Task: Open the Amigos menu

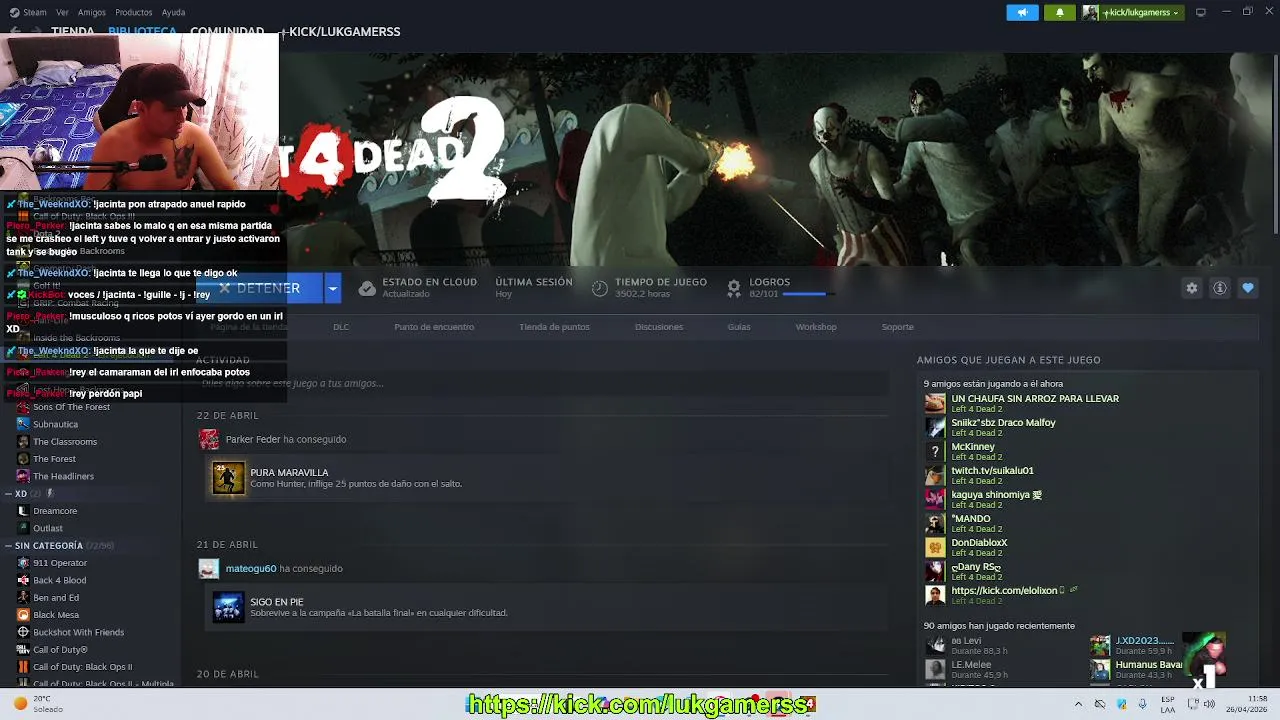Action: [92, 12]
